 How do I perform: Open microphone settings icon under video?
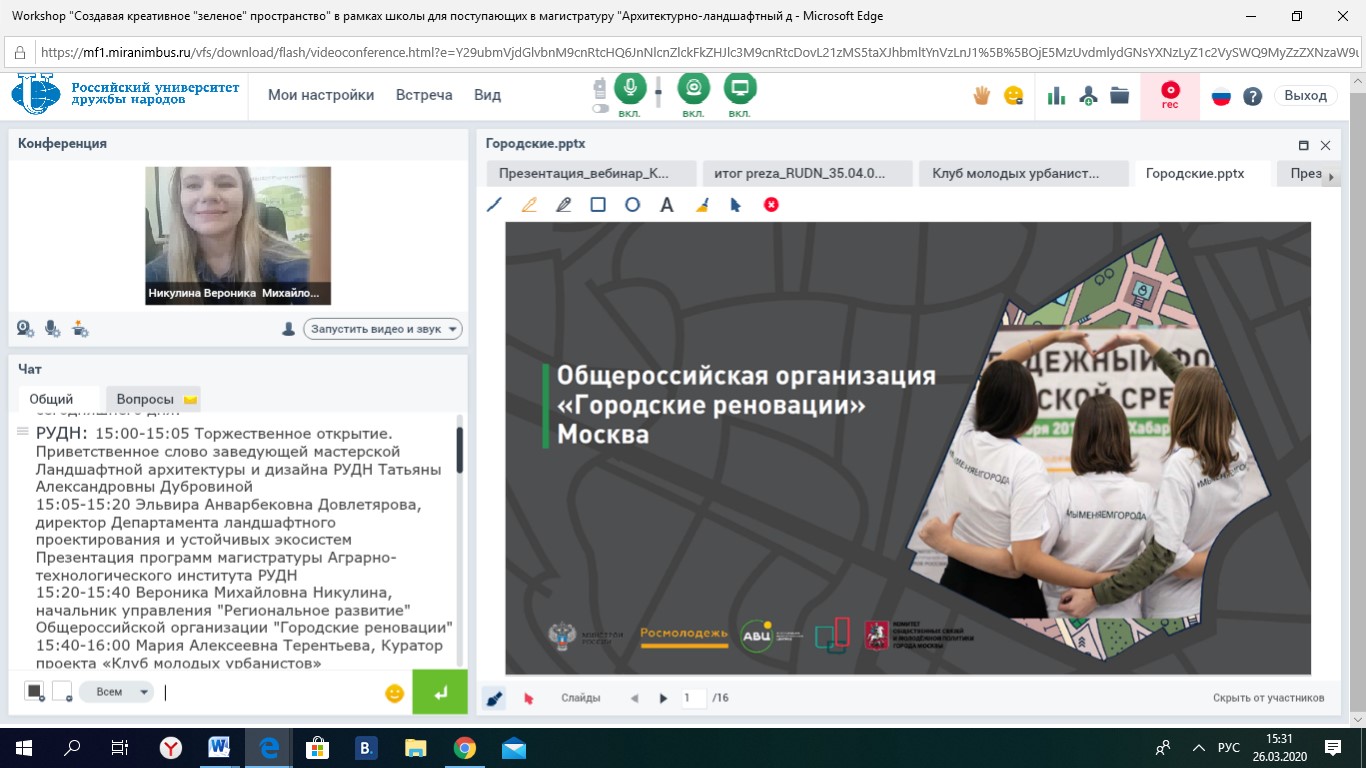(53, 328)
